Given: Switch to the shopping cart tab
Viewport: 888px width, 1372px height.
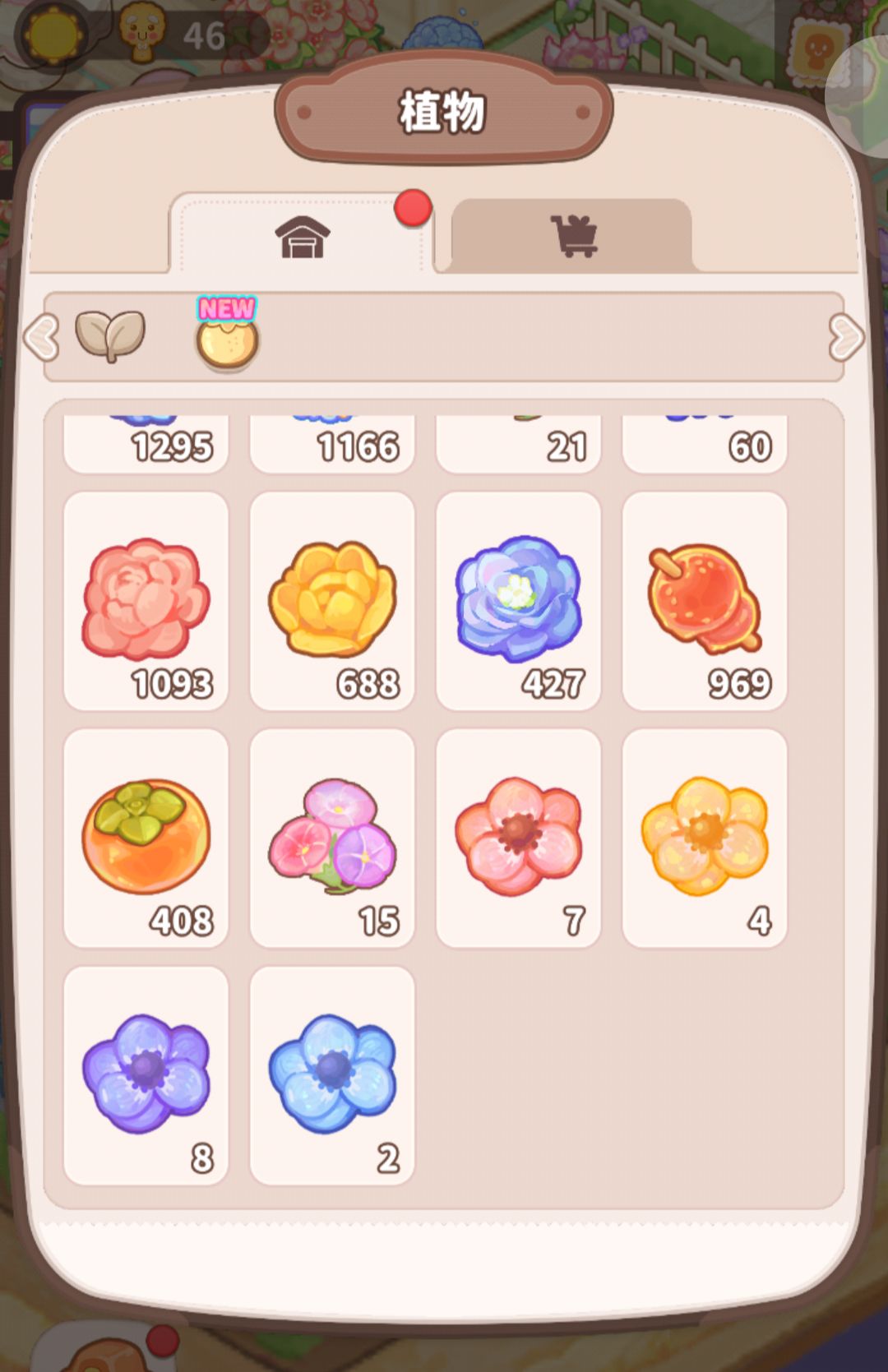Looking at the screenshot, I should point(572,236).
